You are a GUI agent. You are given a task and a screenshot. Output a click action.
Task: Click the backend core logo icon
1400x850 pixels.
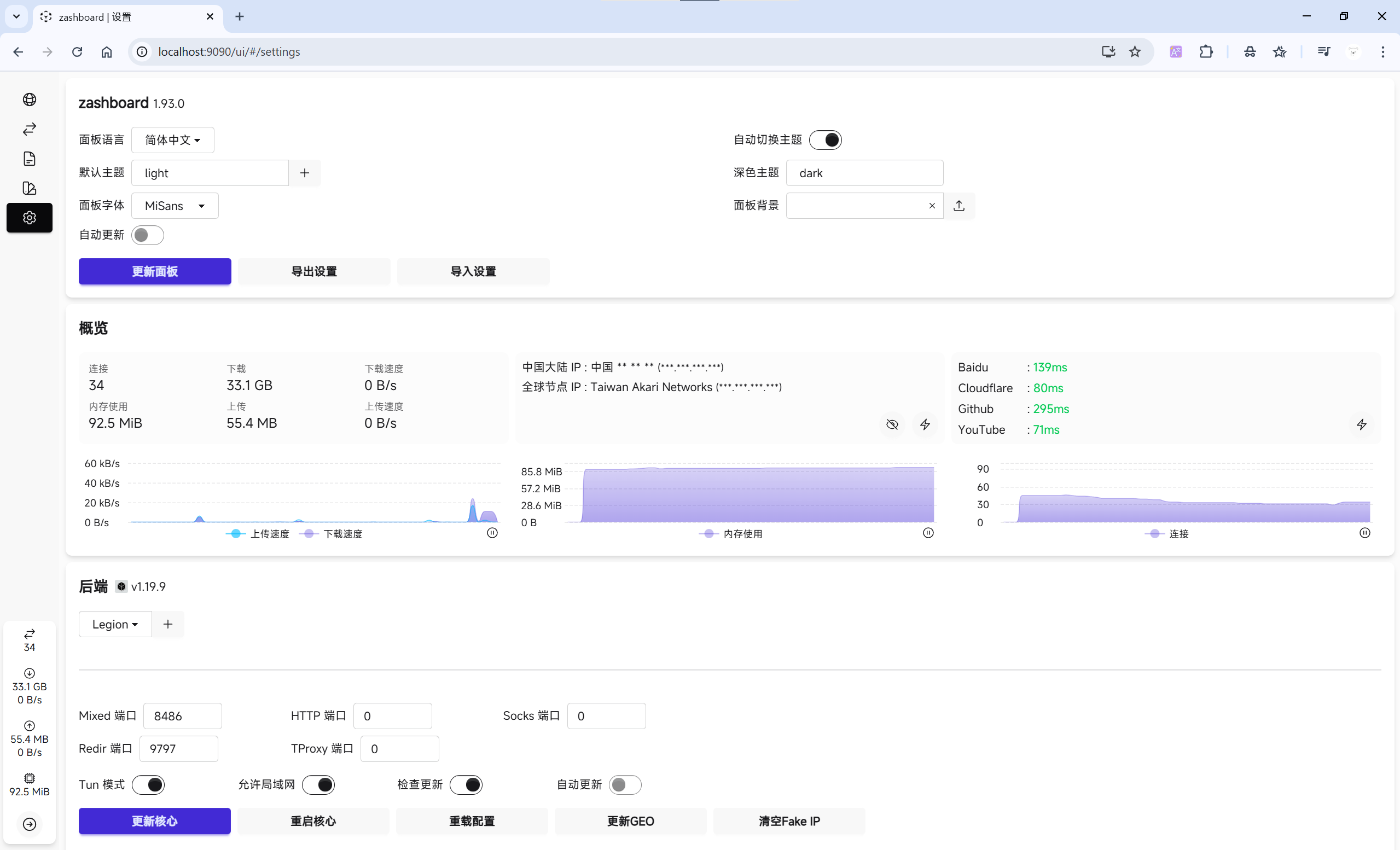coord(121,586)
